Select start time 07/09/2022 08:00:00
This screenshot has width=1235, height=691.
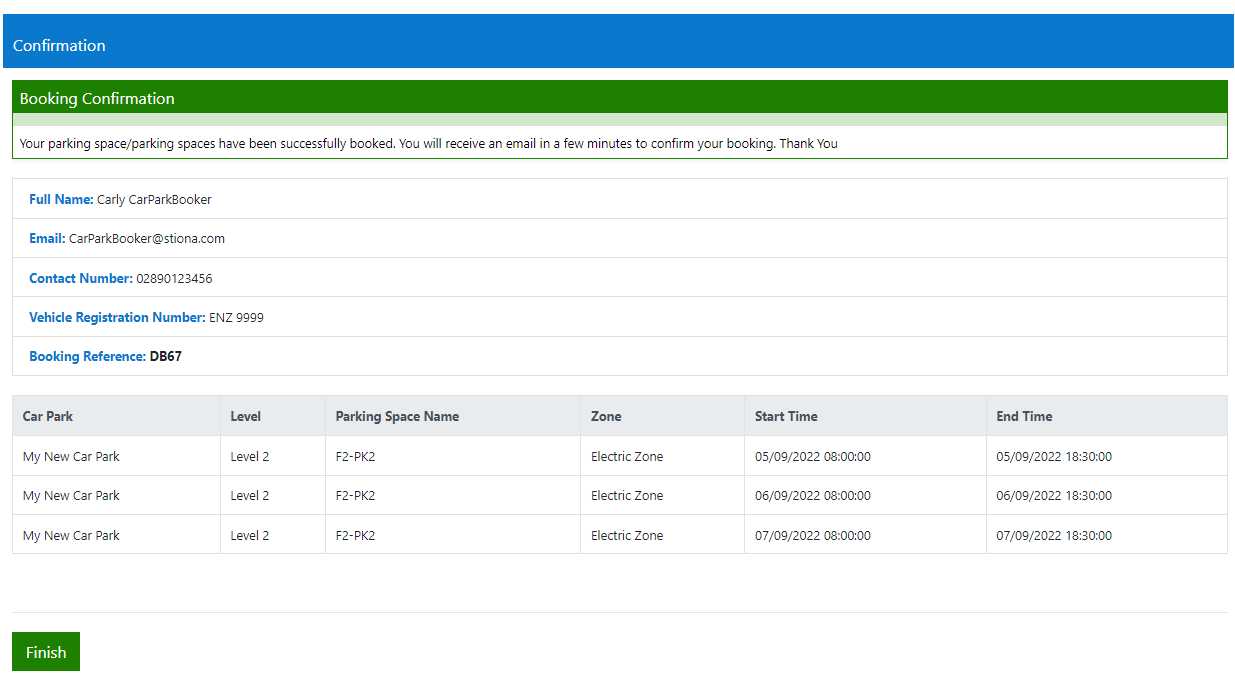point(813,535)
